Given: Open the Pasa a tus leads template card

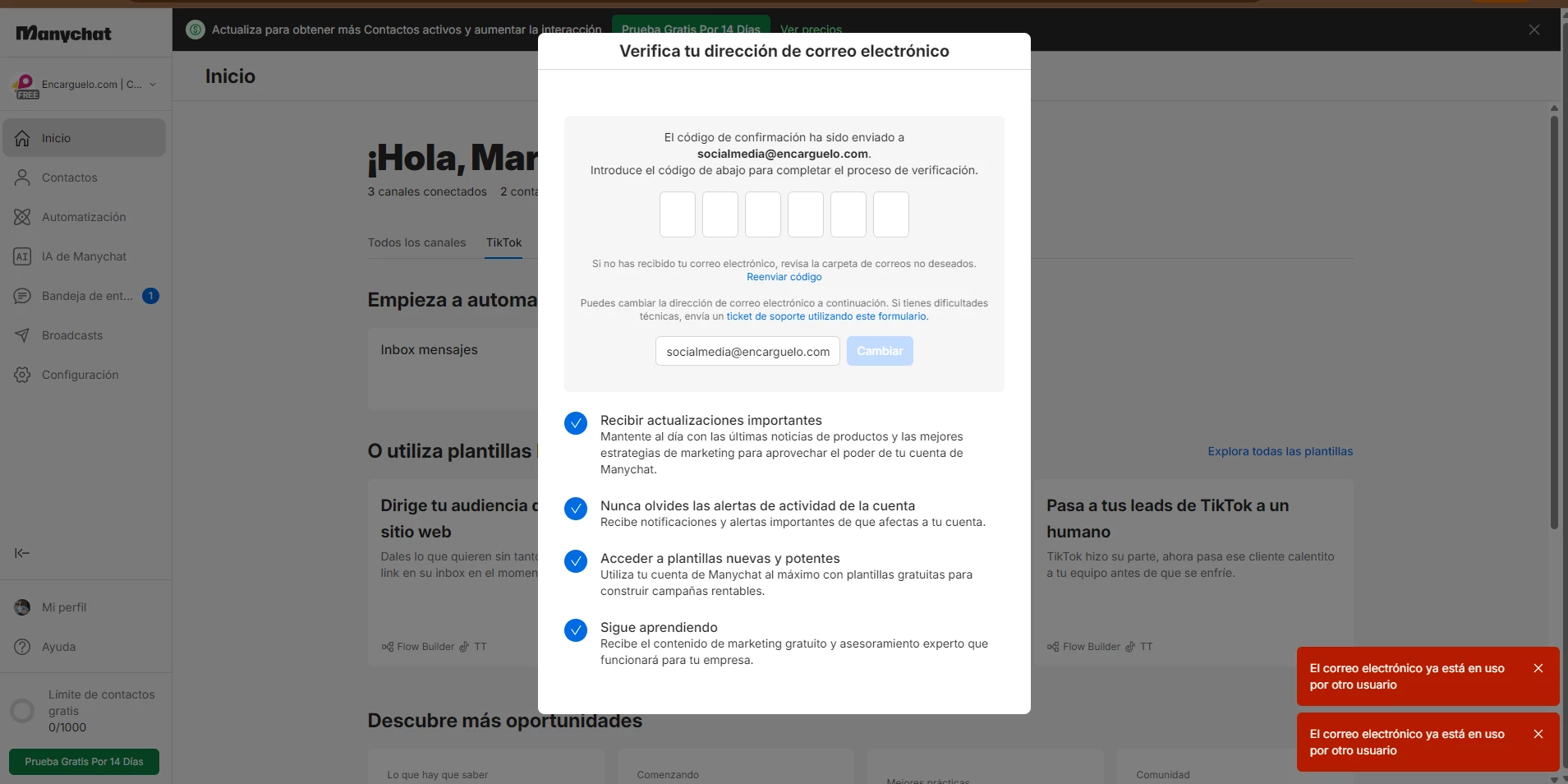Looking at the screenshot, I should click(1193, 573).
